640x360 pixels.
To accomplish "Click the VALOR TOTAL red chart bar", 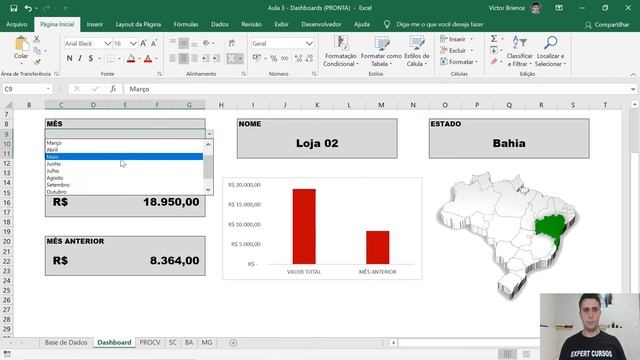I will click(x=304, y=226).
